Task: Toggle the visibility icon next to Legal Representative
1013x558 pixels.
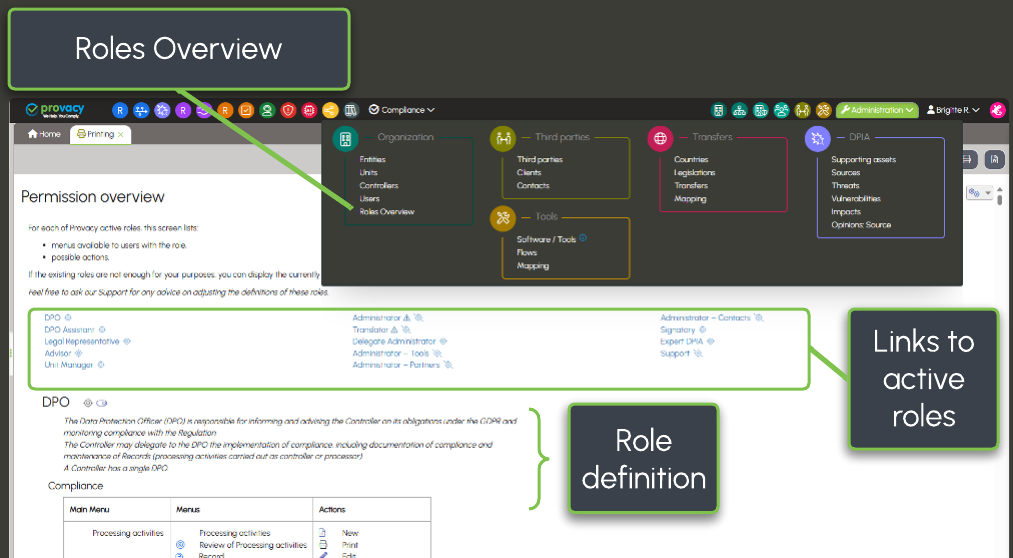Action: pos(127,342)
